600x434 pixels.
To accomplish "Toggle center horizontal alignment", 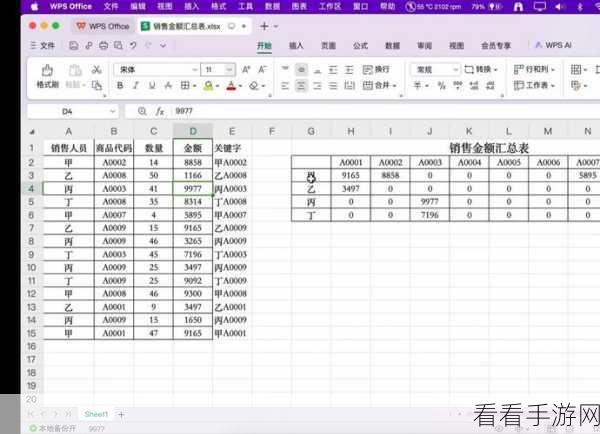I will pyautogui.click(x=301, y=85).
